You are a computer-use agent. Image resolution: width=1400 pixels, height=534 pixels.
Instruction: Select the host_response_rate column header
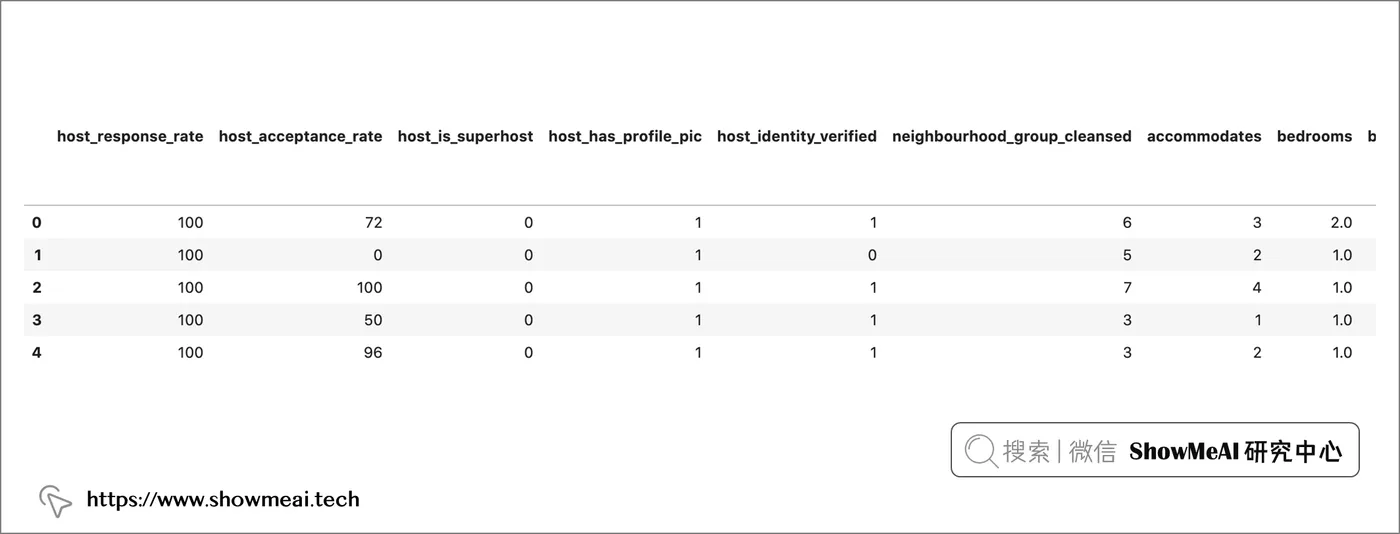click(x=130, y=136)
